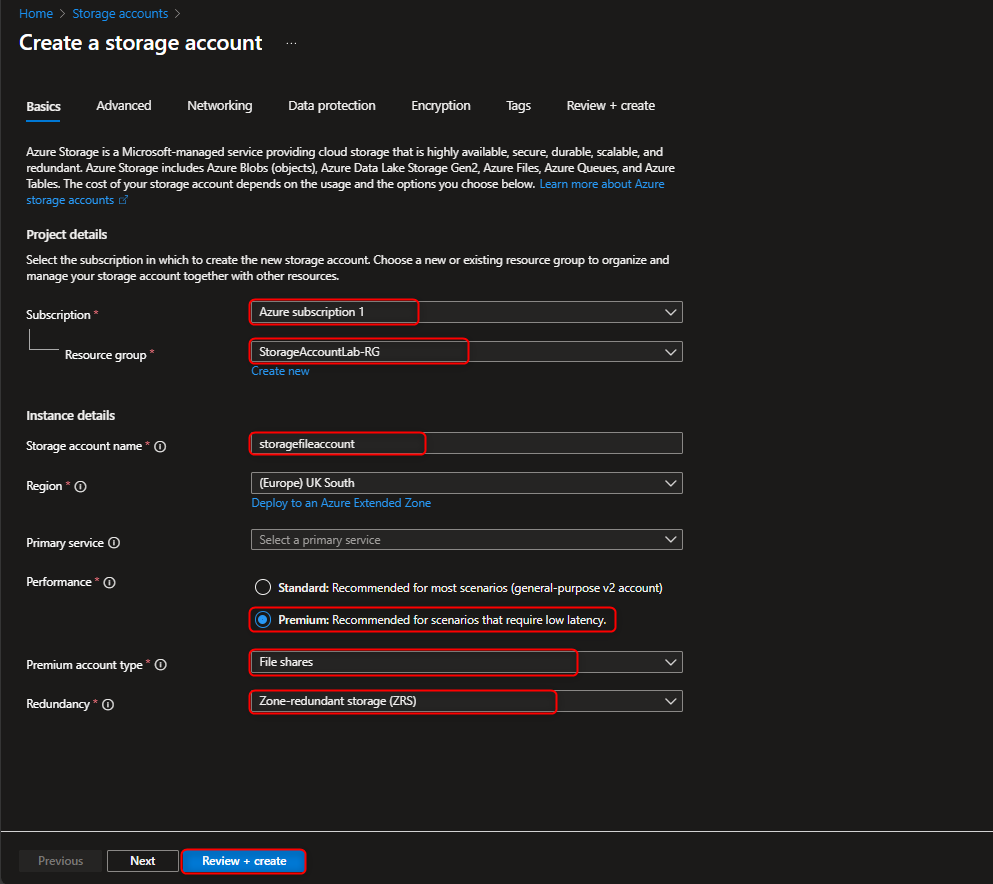Click the Review + create button

coord(243,860)
